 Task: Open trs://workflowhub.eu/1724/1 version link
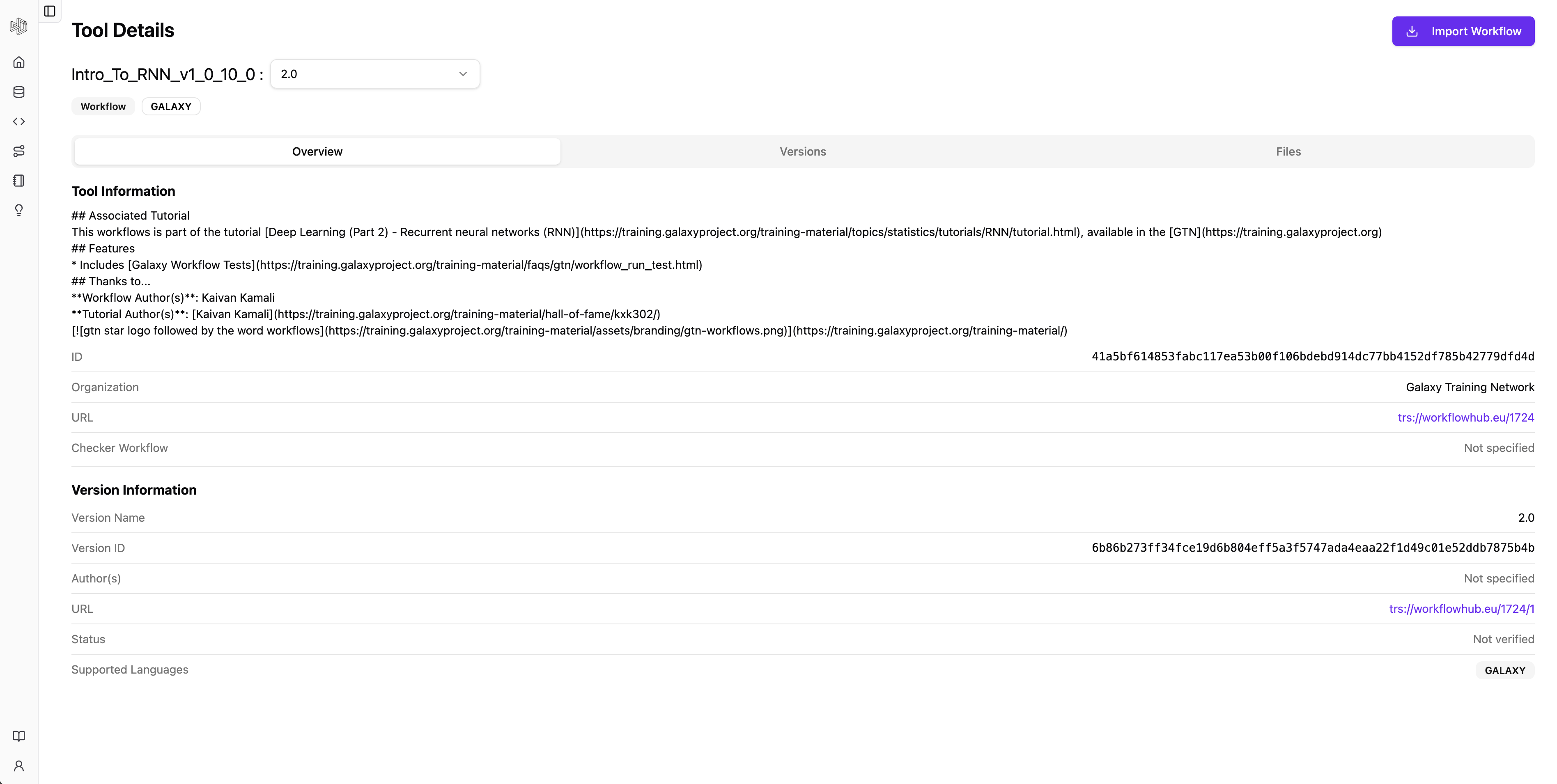tap(1461, 609)
